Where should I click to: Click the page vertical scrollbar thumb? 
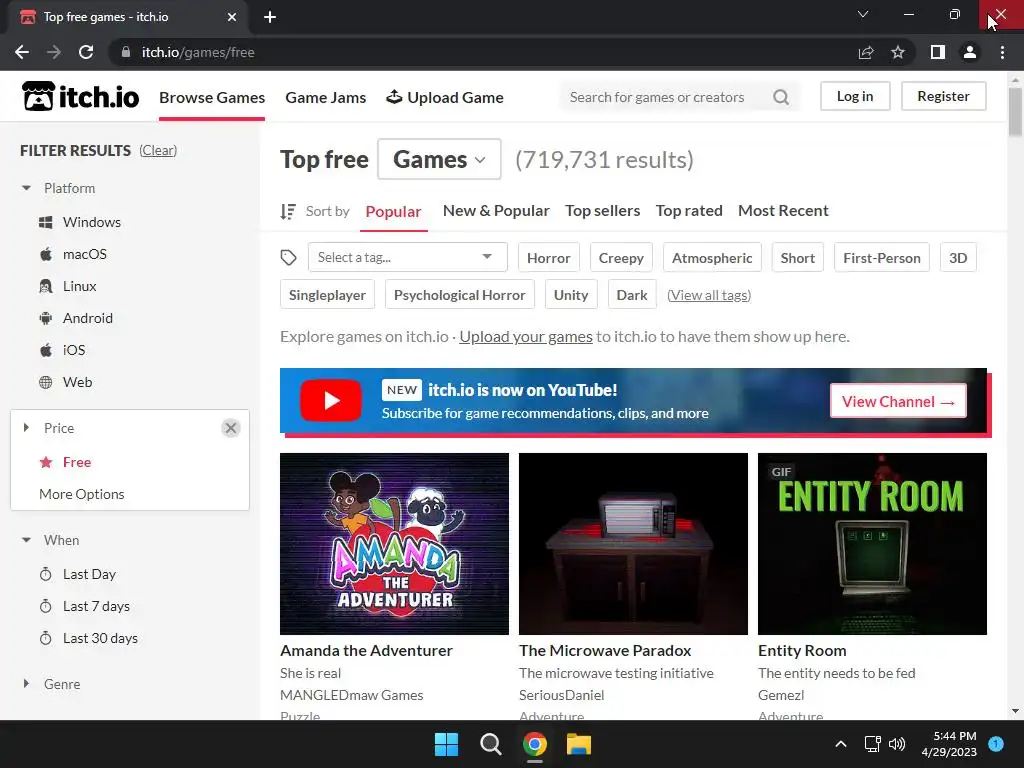(1015, 112)
